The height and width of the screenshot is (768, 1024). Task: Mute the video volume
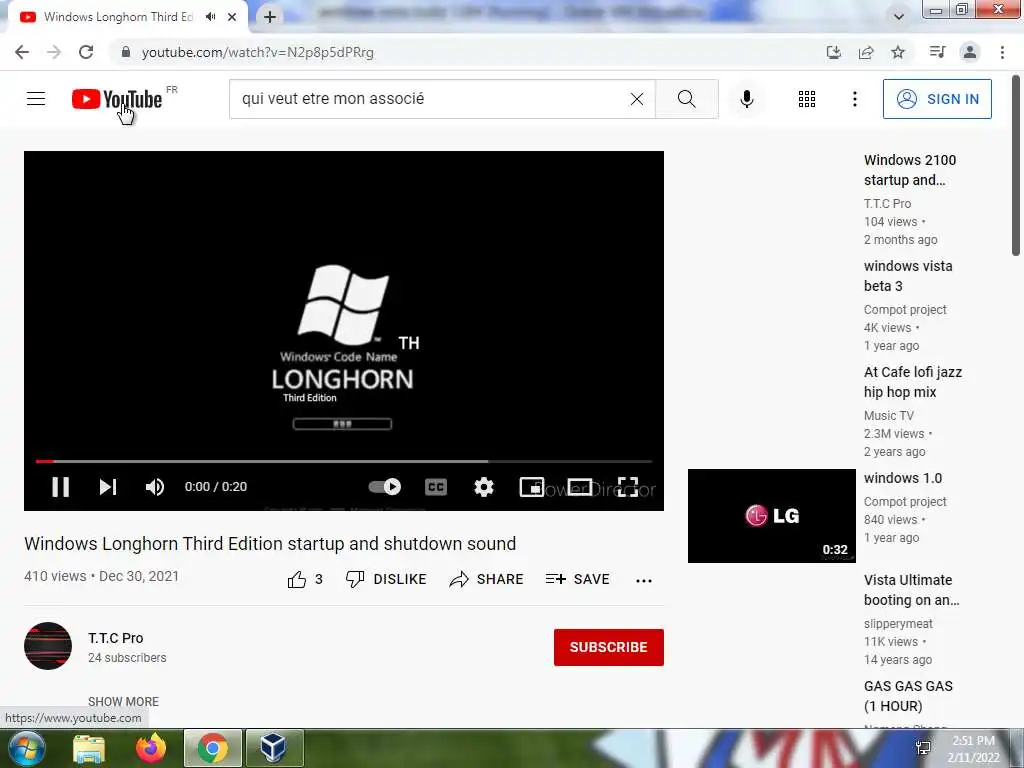pyautogui.click(x=155, y=487)
